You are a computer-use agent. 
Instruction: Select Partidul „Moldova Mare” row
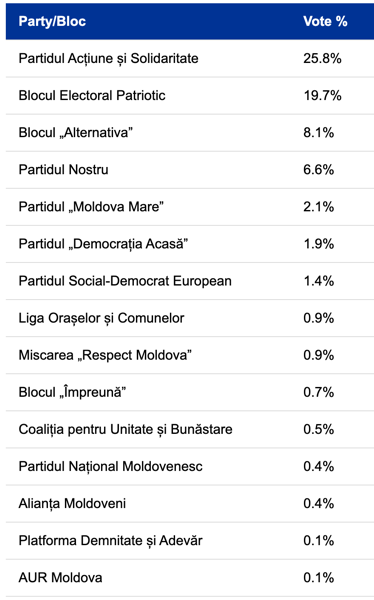[x=190, y=207]
